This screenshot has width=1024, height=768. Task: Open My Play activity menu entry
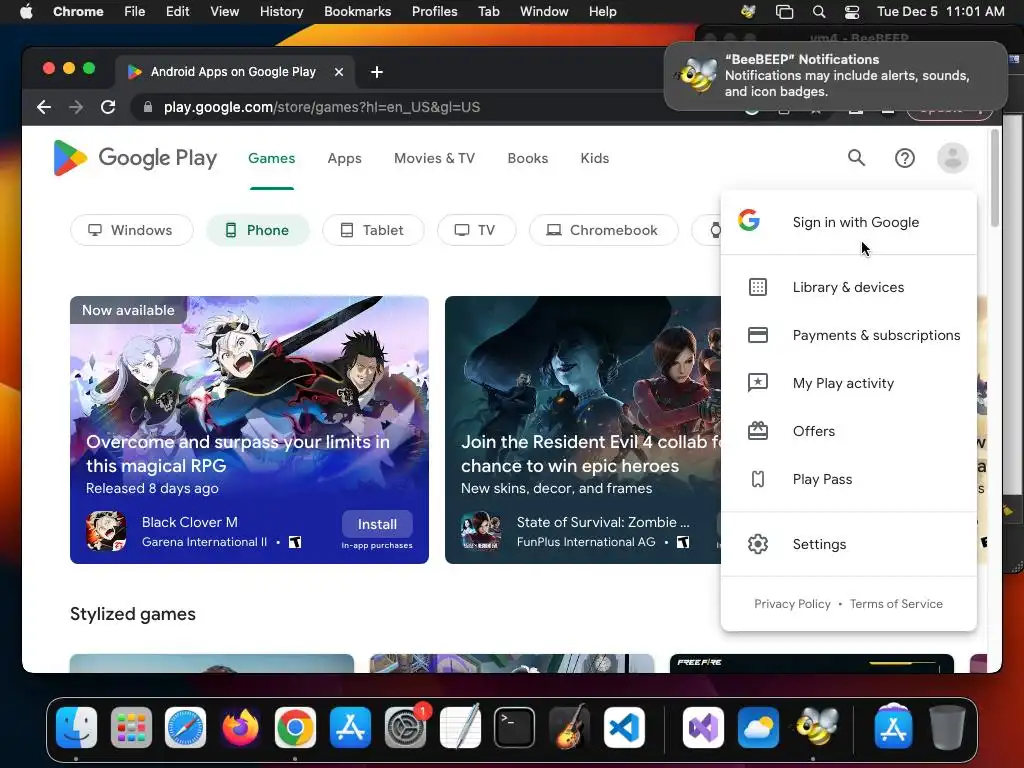(x=848, y=383)
